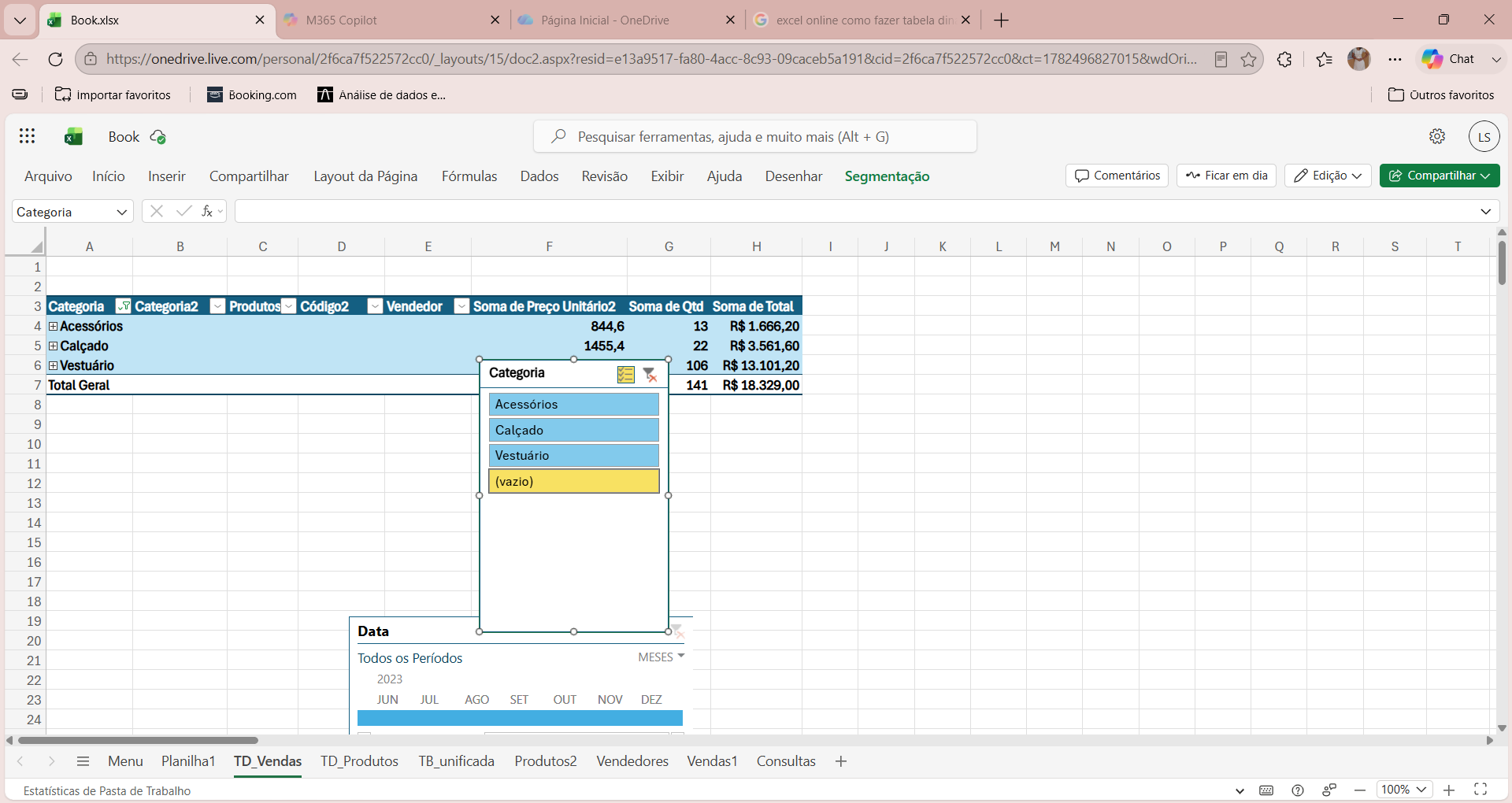The width and height of the screenshot is (1512, 803).
Task: Toggle full screen view icon
Action: (1480, 790)
